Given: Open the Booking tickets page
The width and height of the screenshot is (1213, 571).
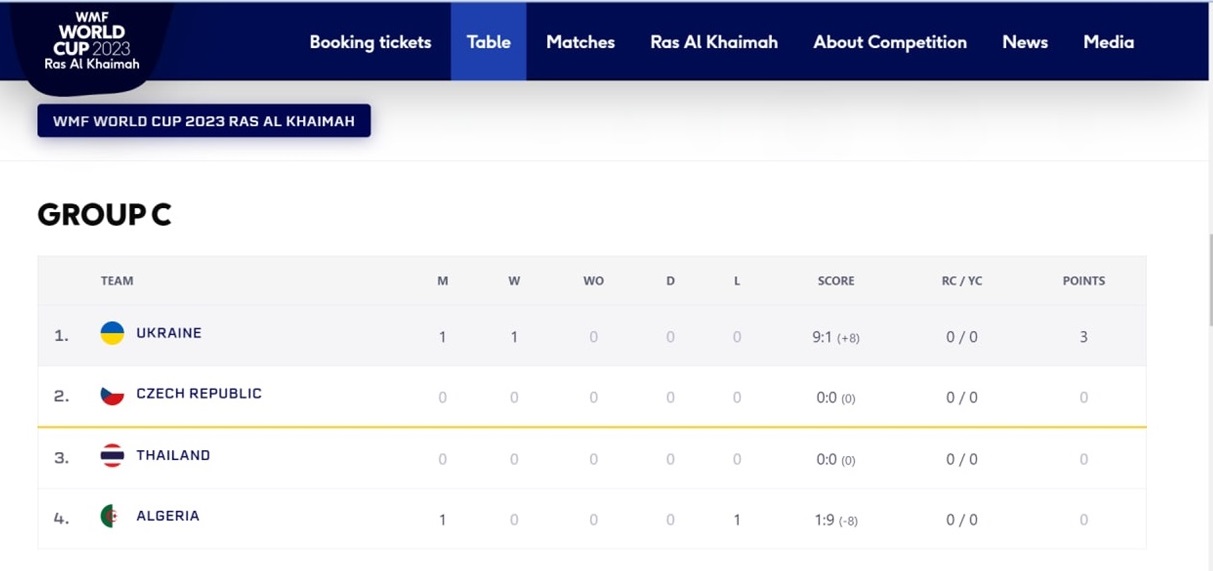Looking at the screenshot, I should 370,42.
